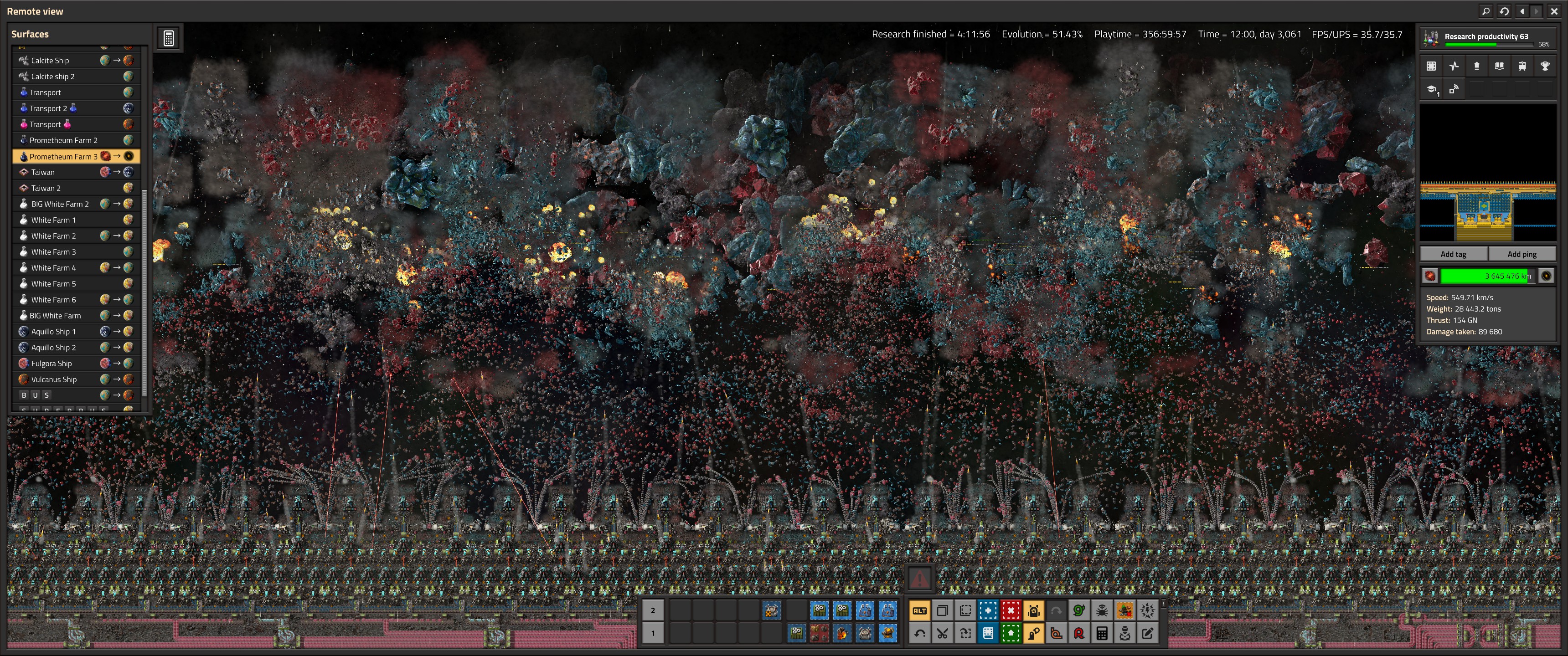Select White Farm 1 surface
The image size is (1568, 656).
76,220
